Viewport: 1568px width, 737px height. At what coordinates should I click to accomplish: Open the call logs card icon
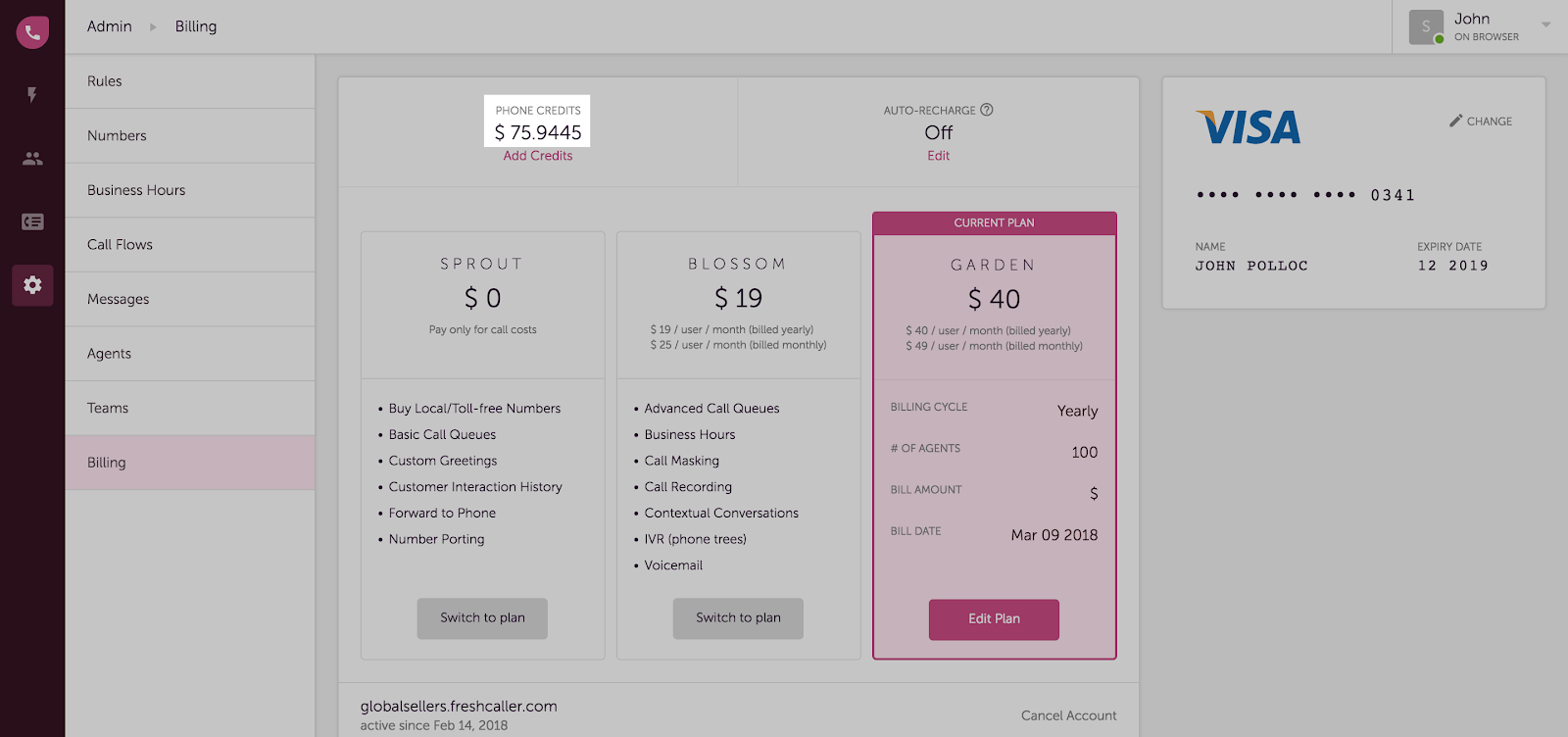point(32,222)
